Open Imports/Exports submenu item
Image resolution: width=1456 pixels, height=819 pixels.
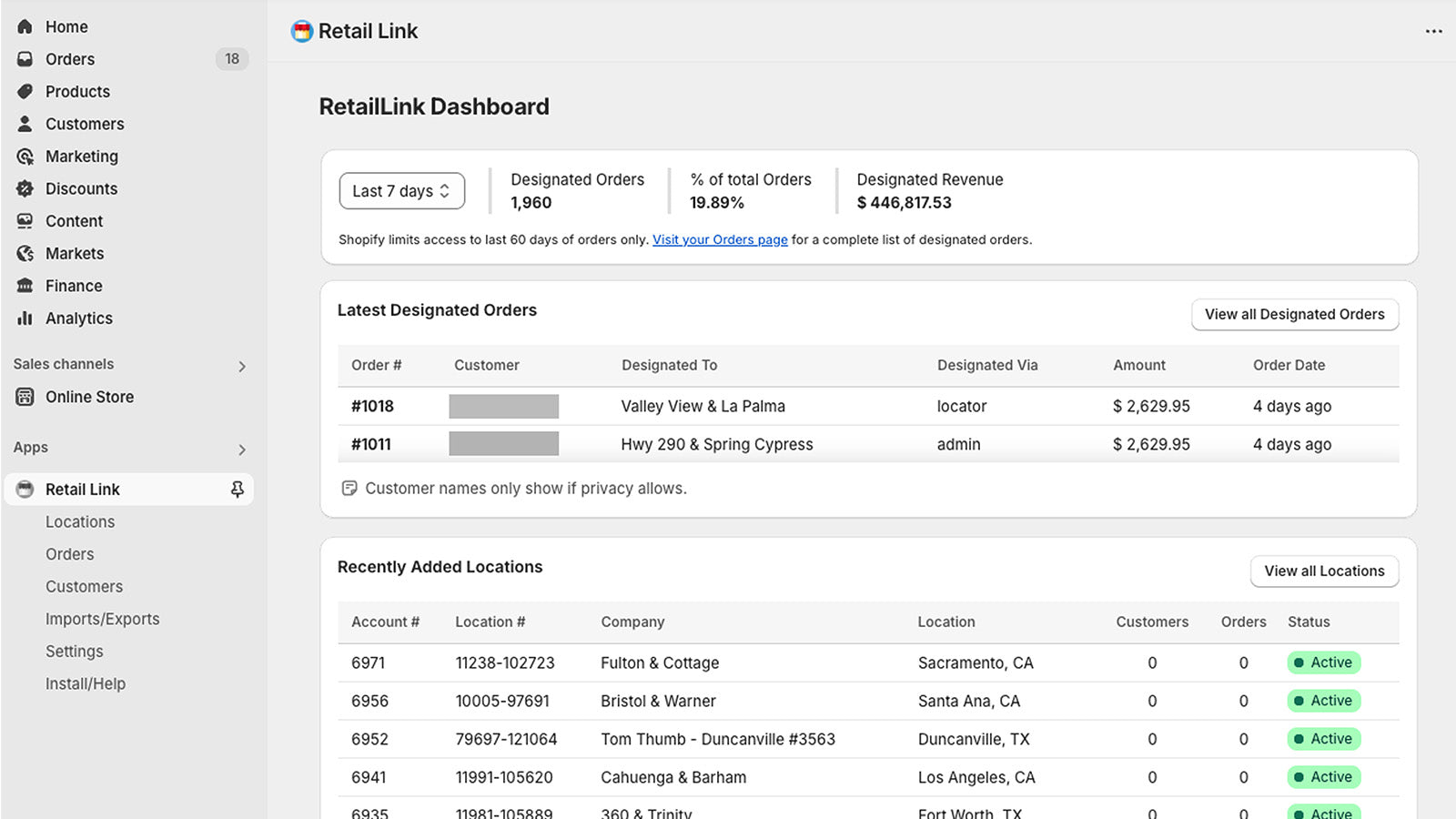coord(102,619)
